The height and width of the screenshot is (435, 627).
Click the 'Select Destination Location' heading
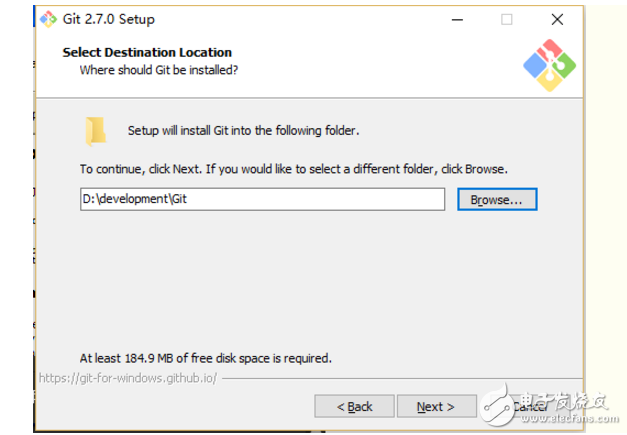coord(147,52)
